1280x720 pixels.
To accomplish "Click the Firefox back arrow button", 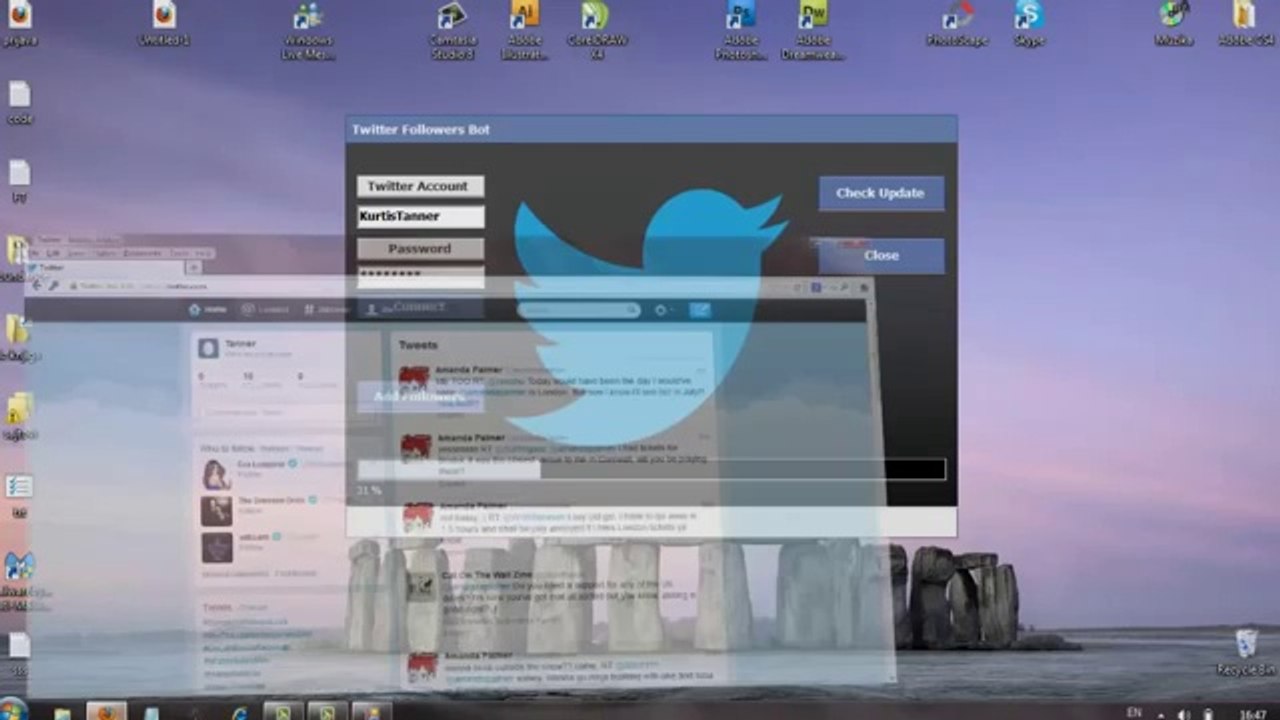I will (x=37, y=286).
